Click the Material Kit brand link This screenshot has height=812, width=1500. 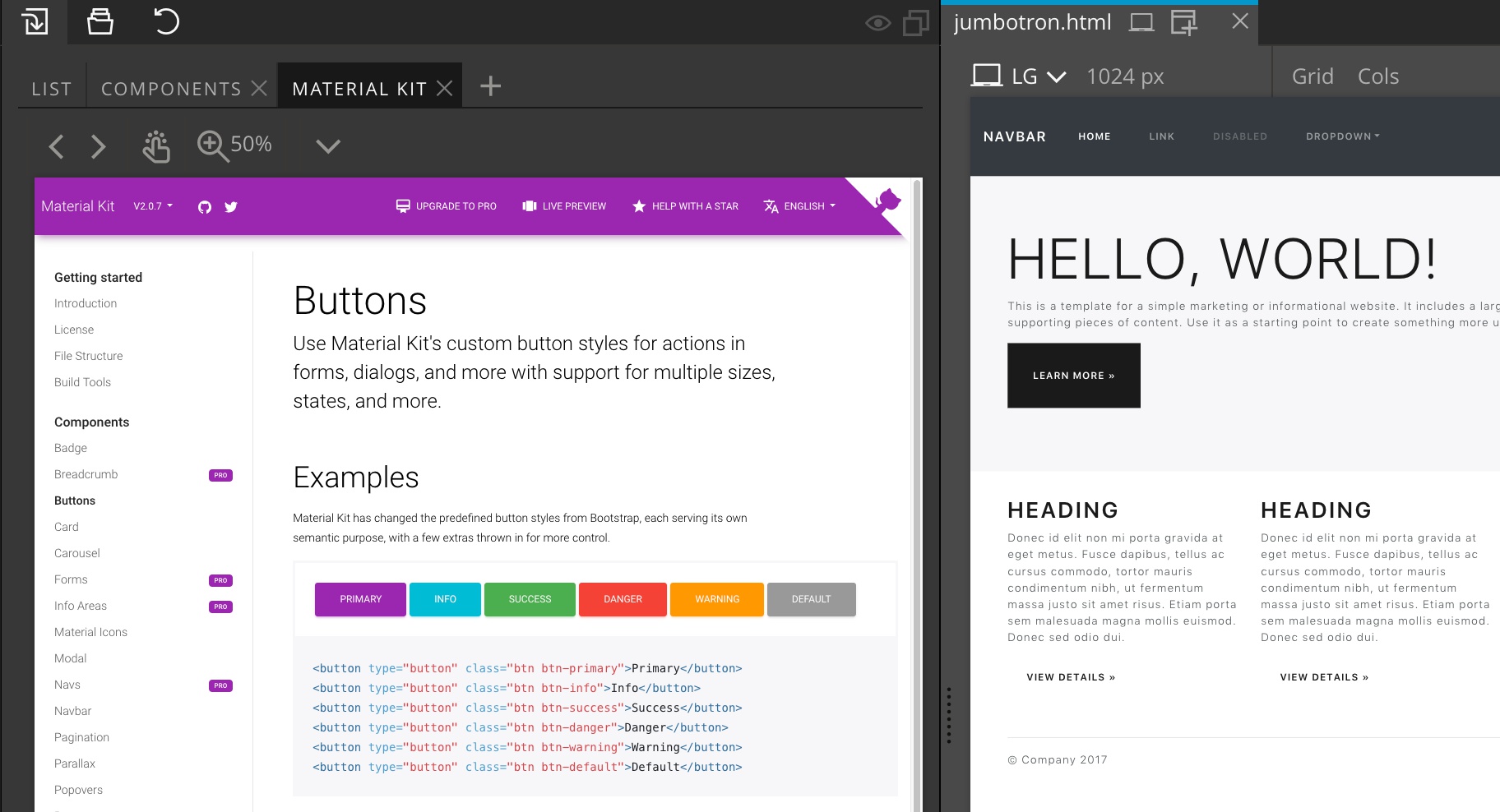tap(78, 206)
